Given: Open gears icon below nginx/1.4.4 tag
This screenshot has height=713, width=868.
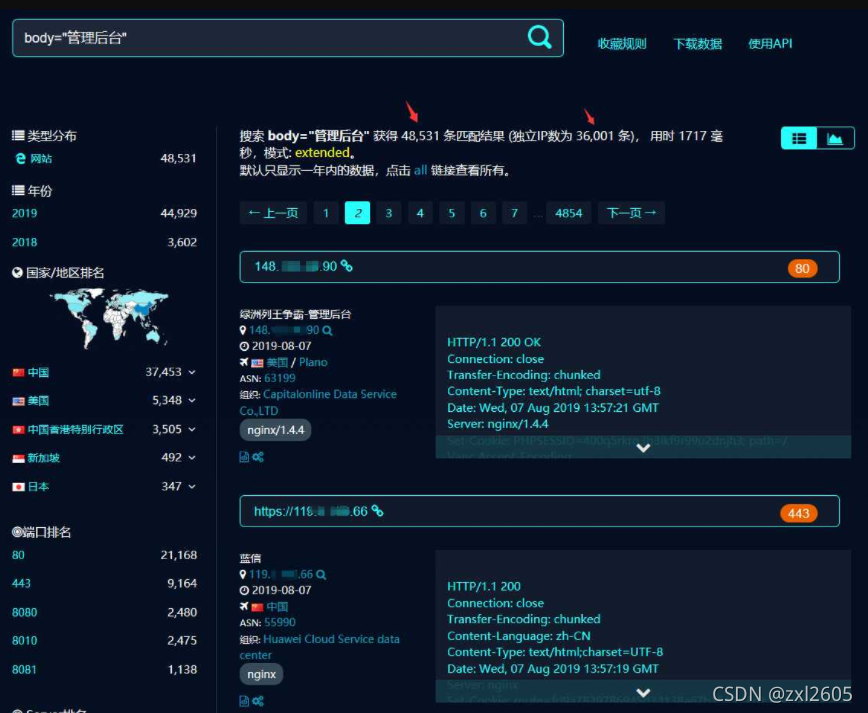Looking at the screenshot, I should [x=258, y=457].
